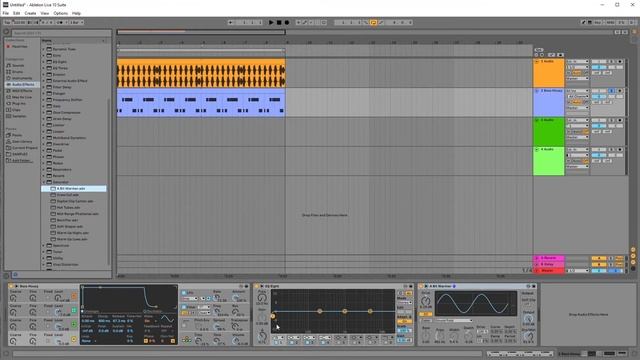
Task: Expand the Reverb folder in browser
Action: pyautogui.click(x=44, y=176)
